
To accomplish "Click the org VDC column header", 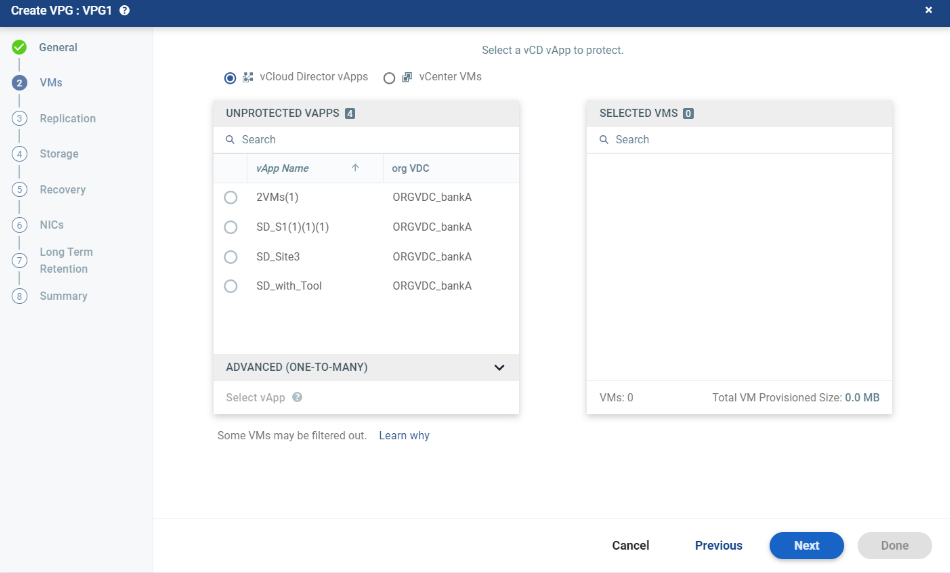I will pos(410,168).
